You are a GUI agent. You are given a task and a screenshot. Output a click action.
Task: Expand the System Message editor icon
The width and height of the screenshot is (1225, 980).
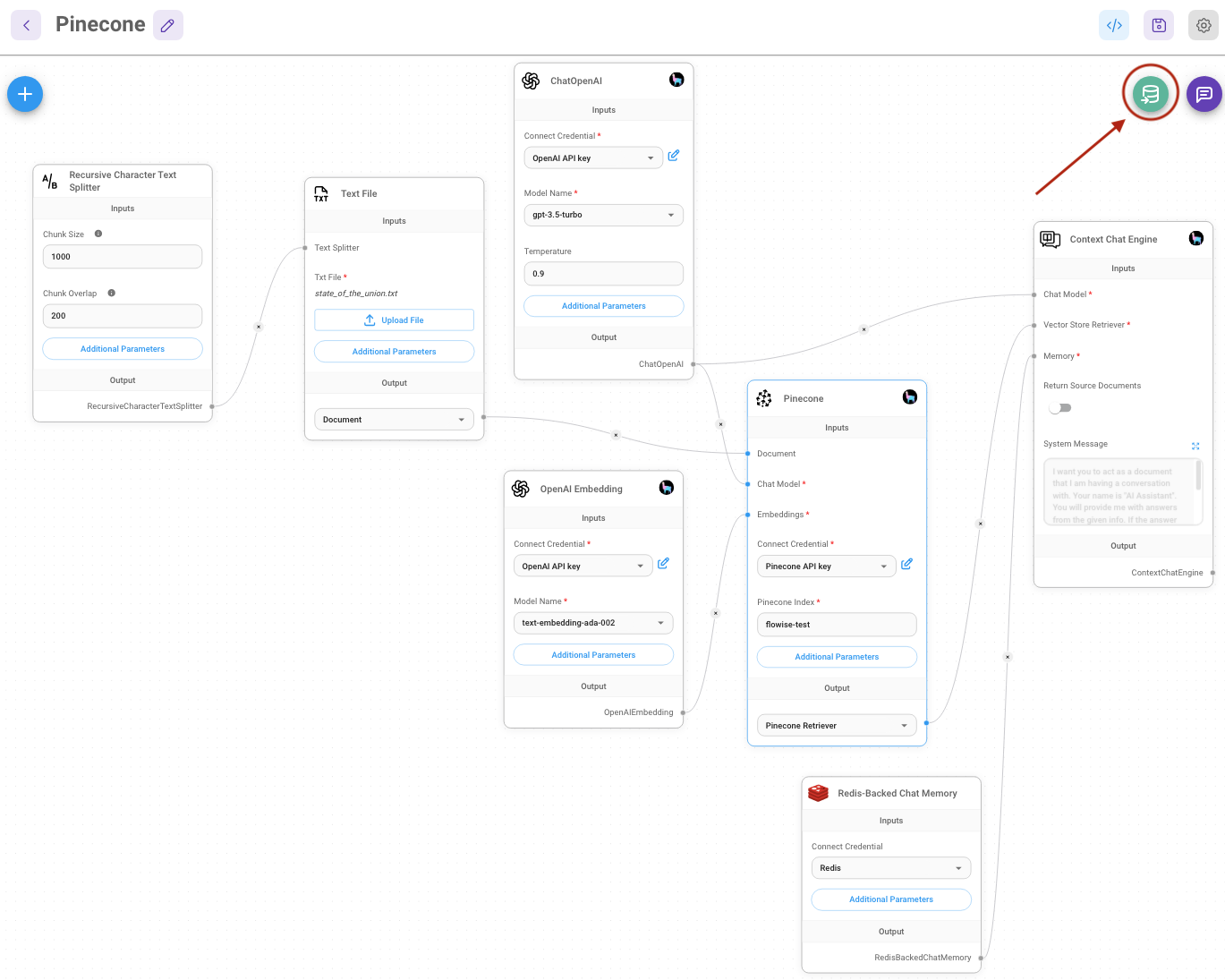(x=1195, y=446)
